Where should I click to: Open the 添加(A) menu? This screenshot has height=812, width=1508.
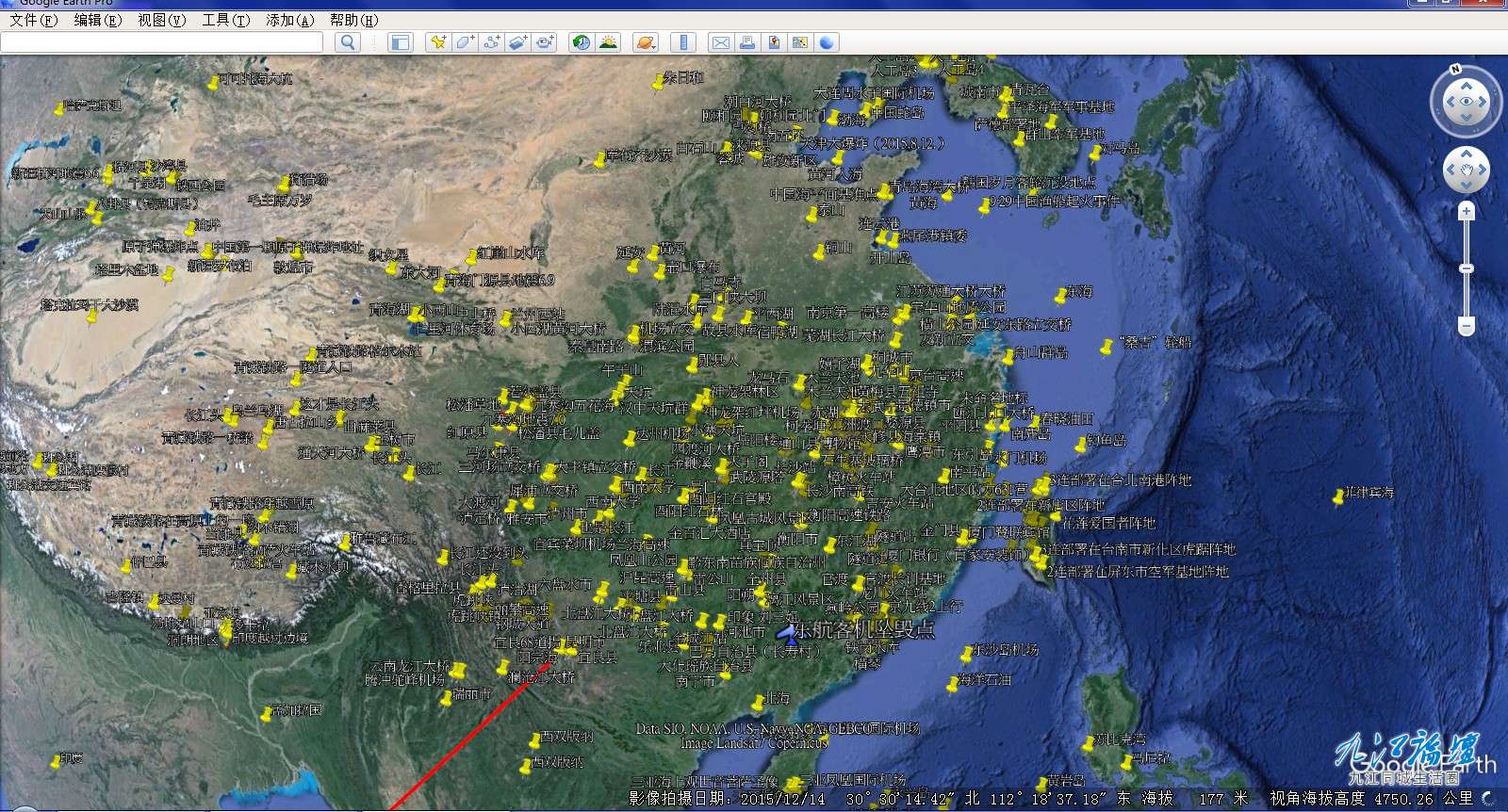(x=289, y=20)
